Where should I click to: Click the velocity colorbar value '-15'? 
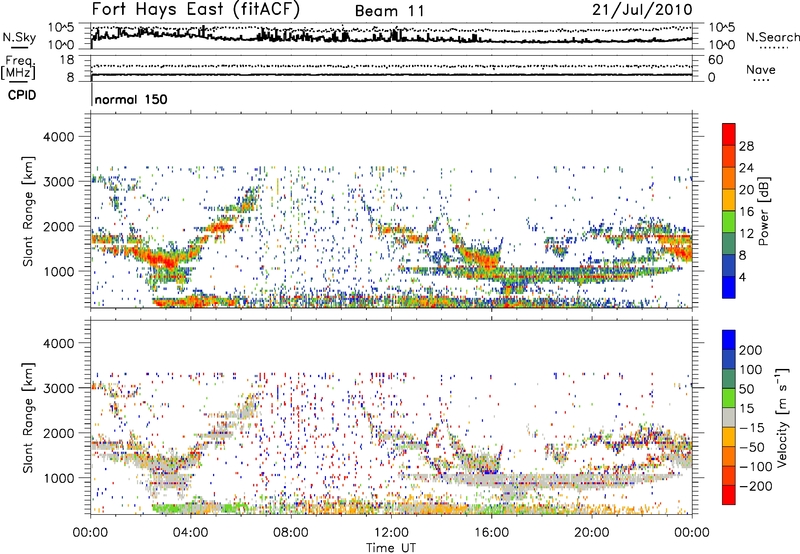pos(752,427)
